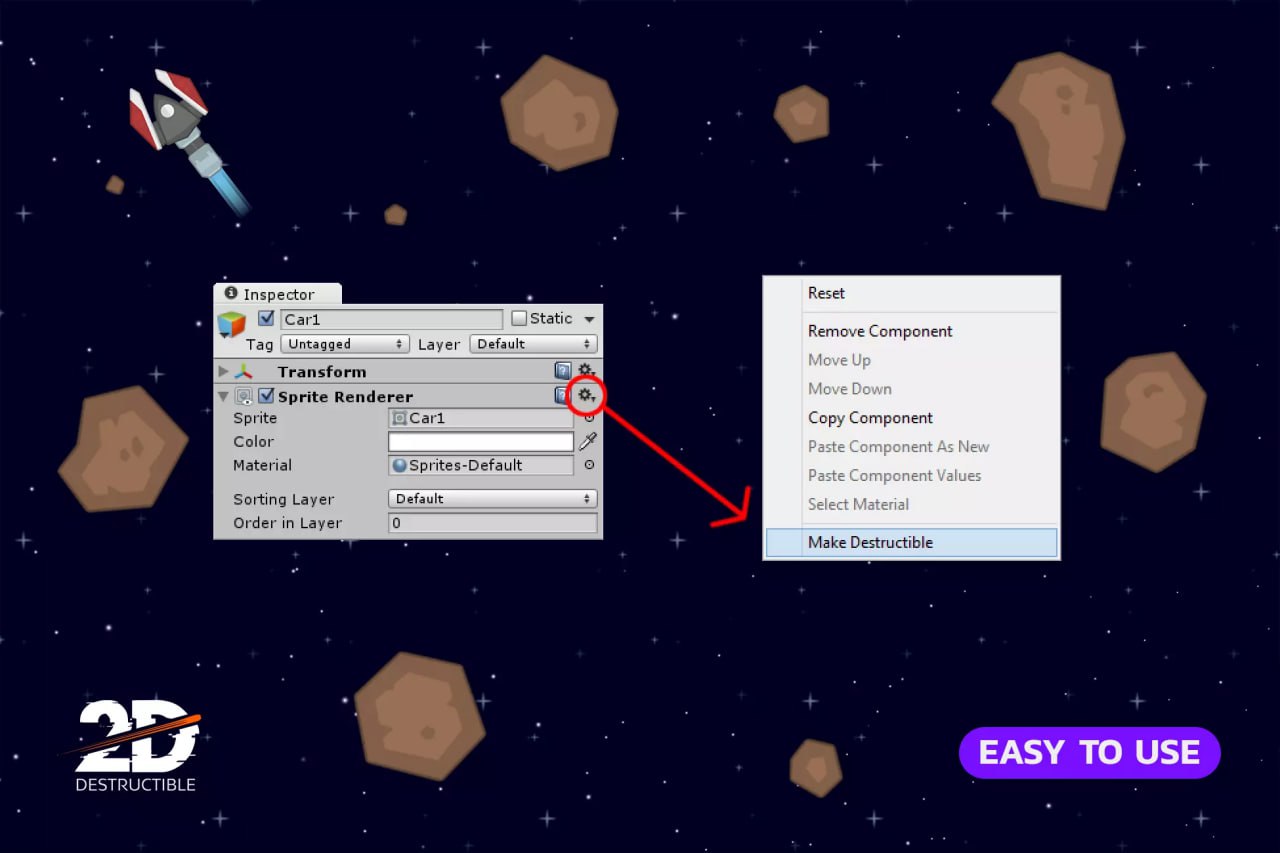Click the Material object picker circle

pyautogui.click(x=589, y=465)
